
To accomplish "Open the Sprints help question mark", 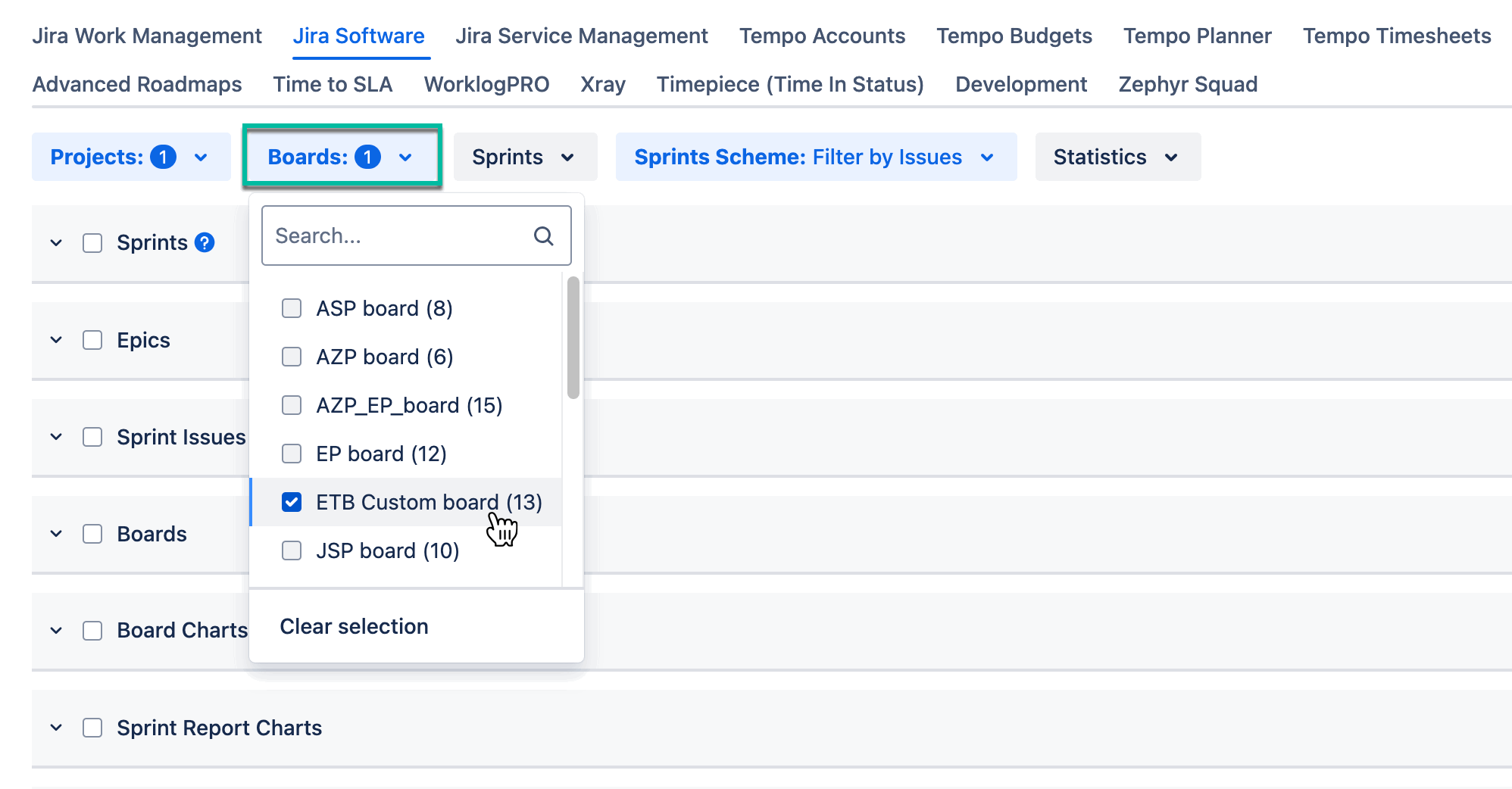I will [205, 242].
